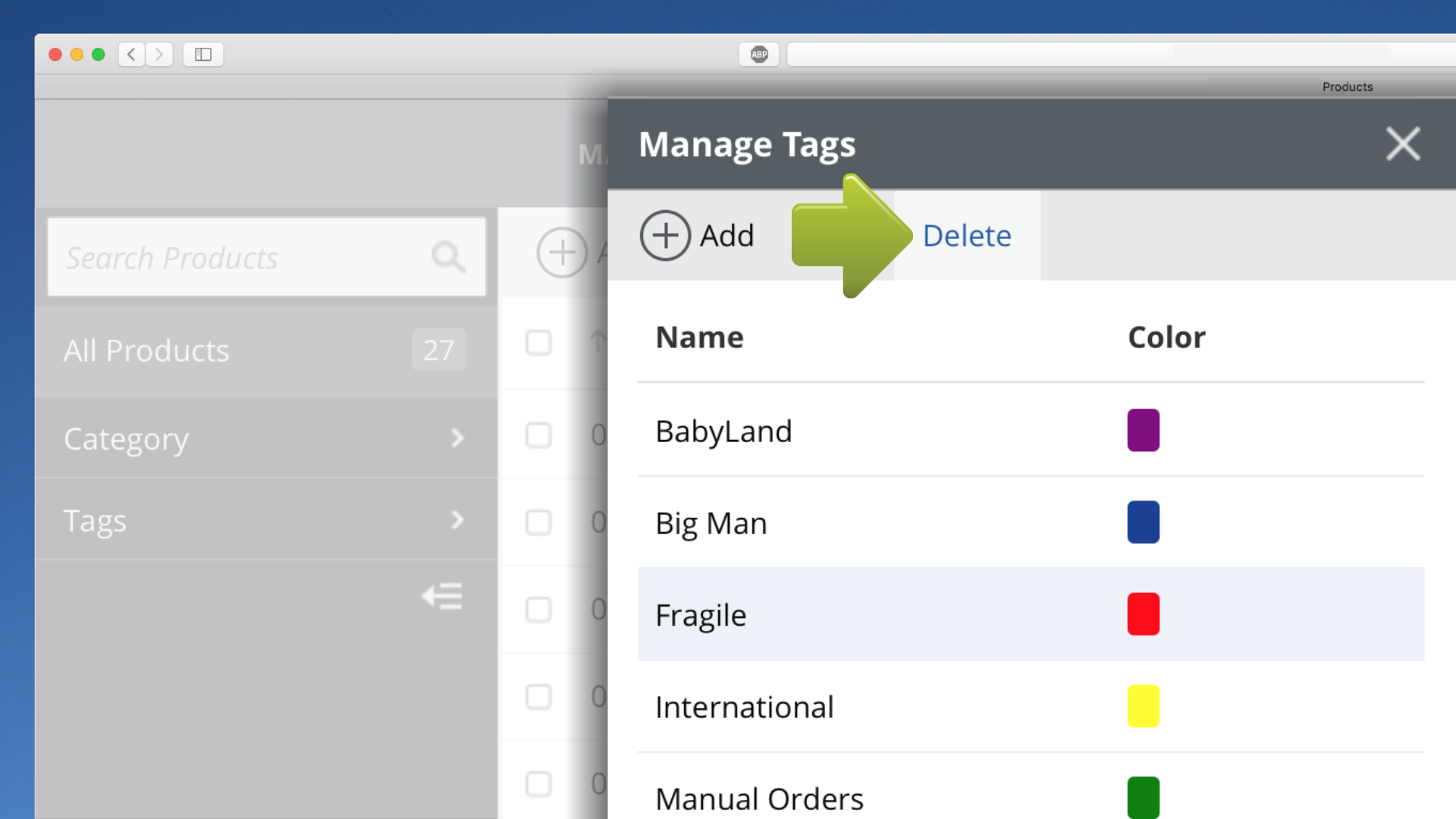Open the Big Man blue color swatch

[x=1143, y=522]
